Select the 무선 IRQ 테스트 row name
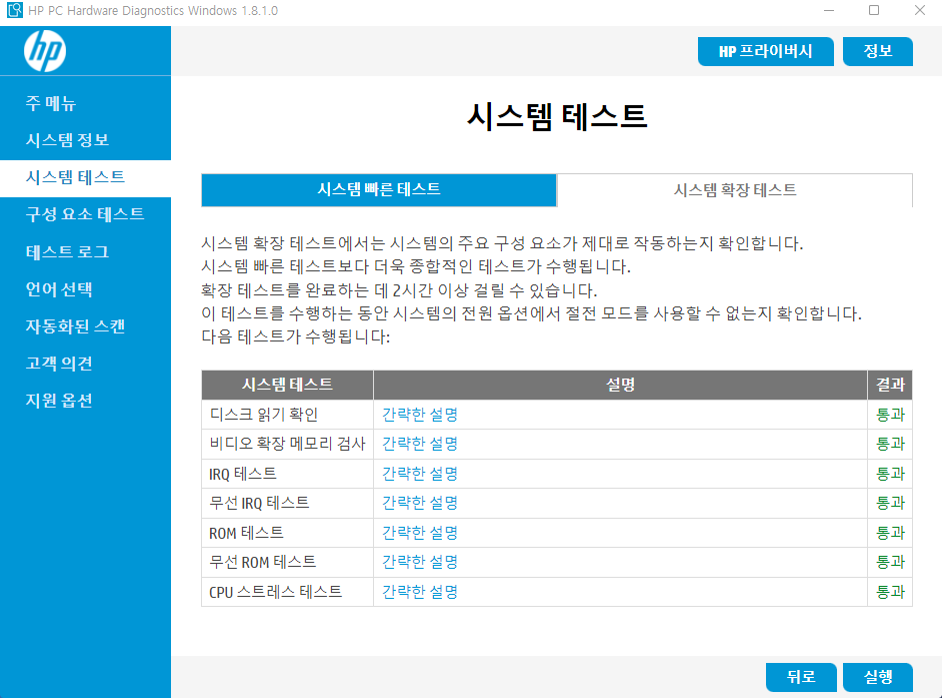The image size is (942, 698). pyautogui.click(x=259, y=503)
